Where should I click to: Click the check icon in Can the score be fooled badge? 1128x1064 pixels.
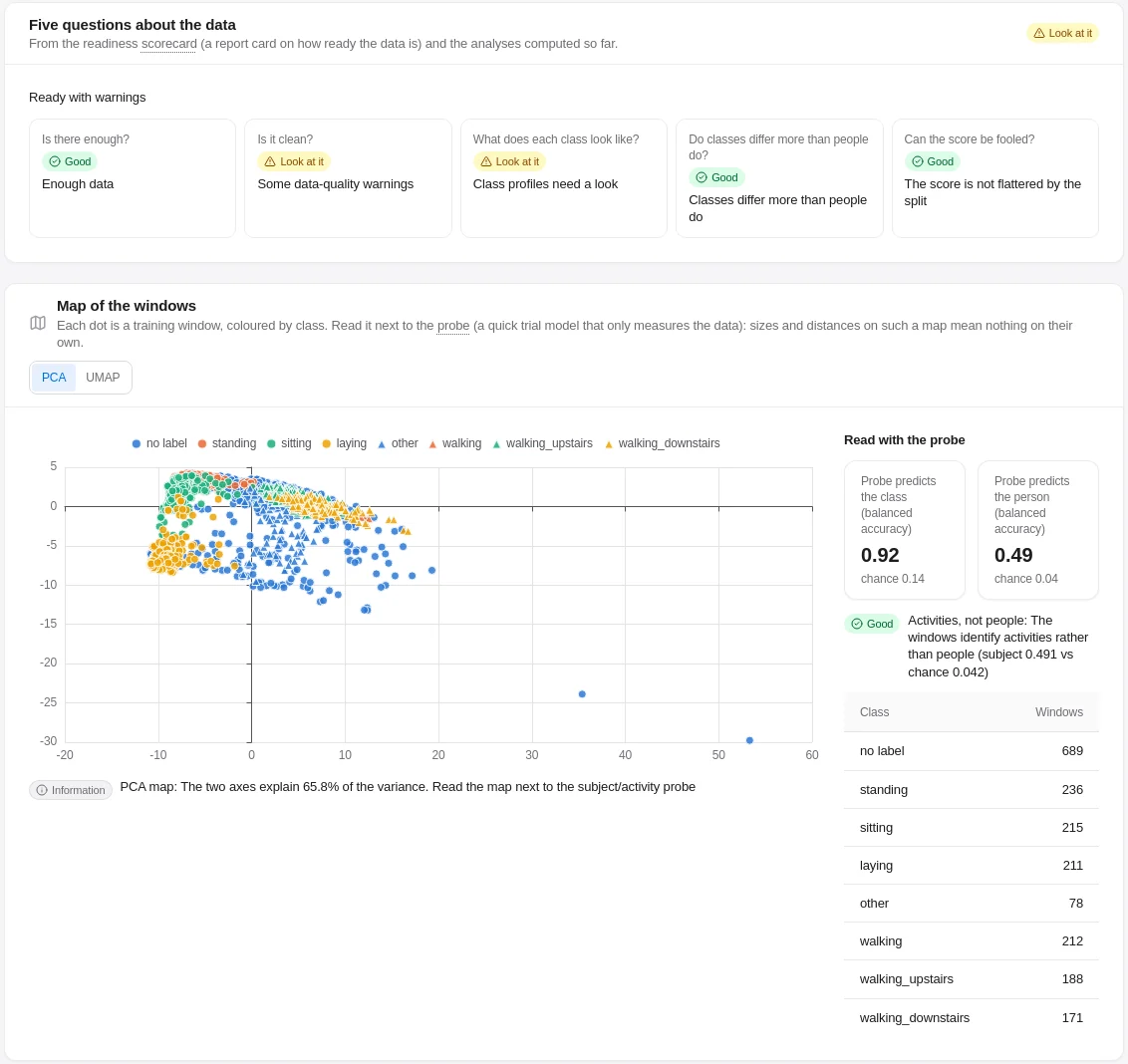point(917,161)
